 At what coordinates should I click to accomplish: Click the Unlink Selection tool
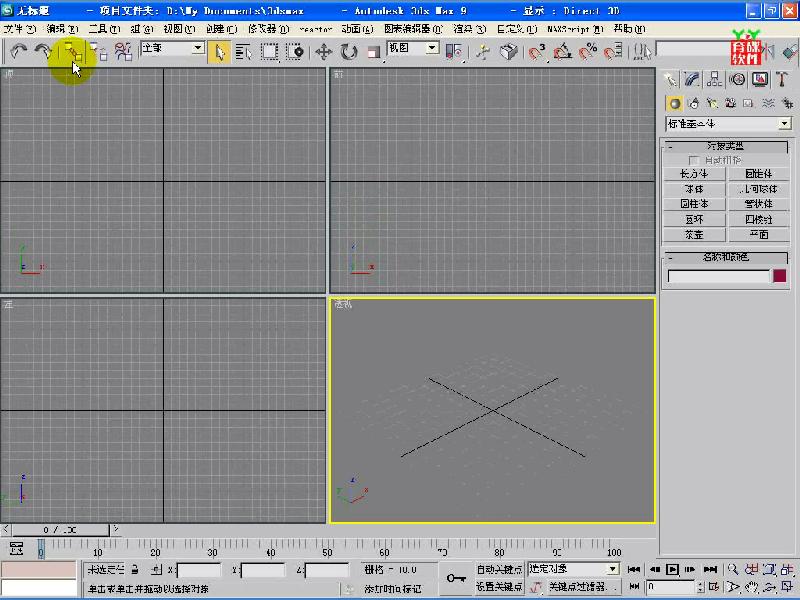coord(98,52)
